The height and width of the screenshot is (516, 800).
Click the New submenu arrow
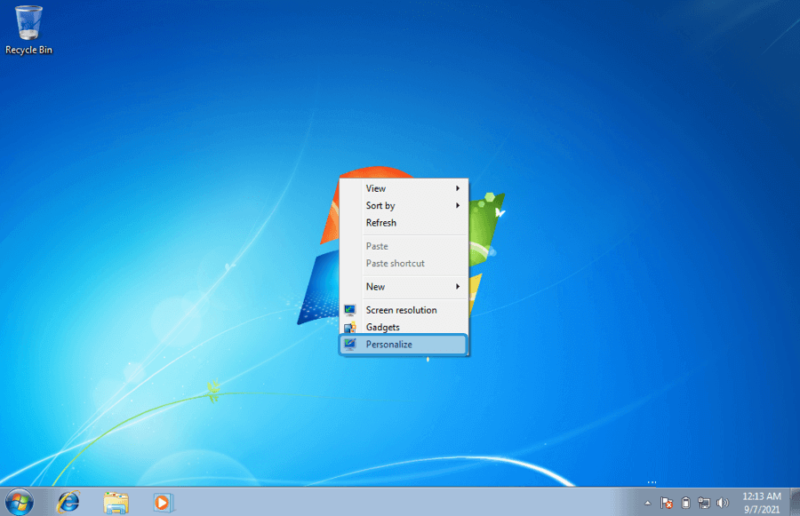(458, 287)
